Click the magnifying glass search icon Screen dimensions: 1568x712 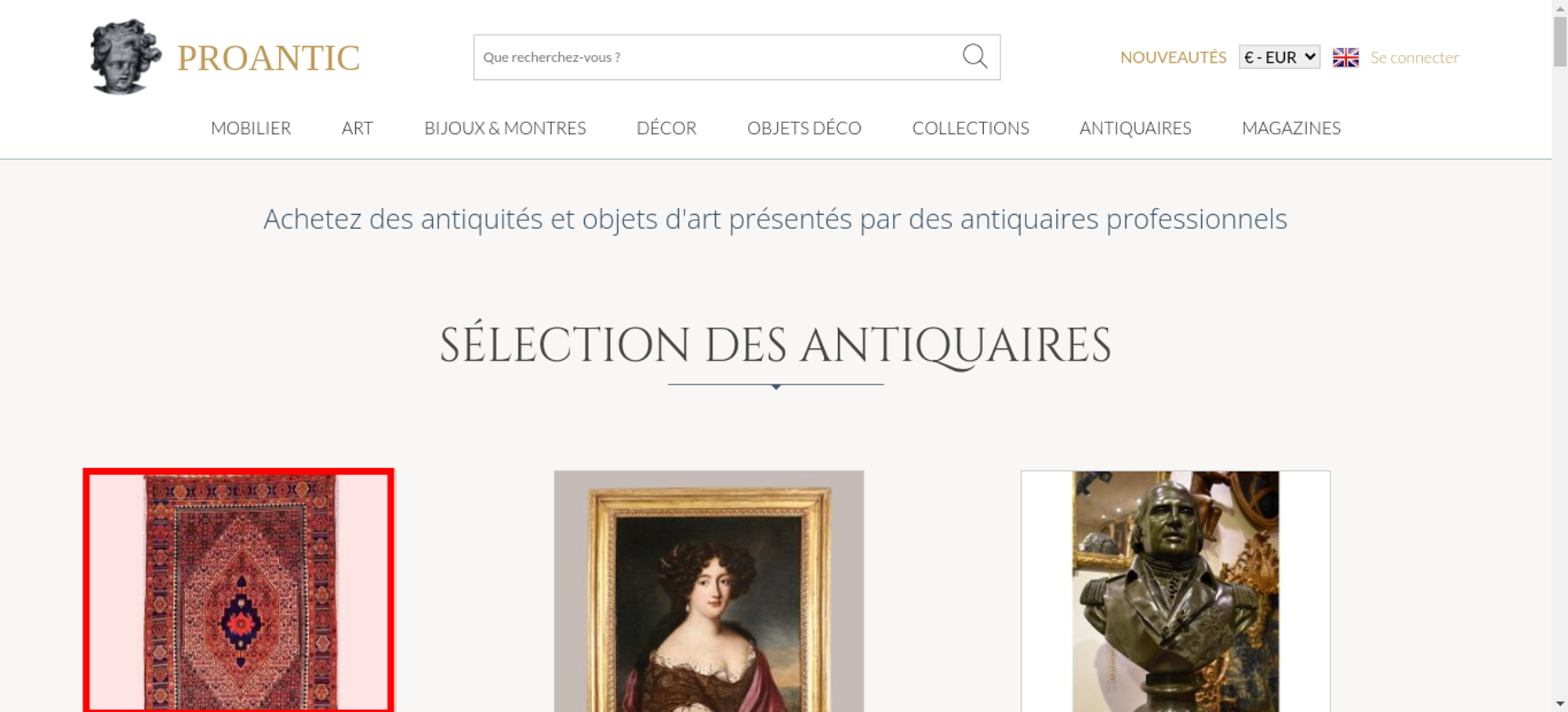pyautogui.click(x=975, y=56)
